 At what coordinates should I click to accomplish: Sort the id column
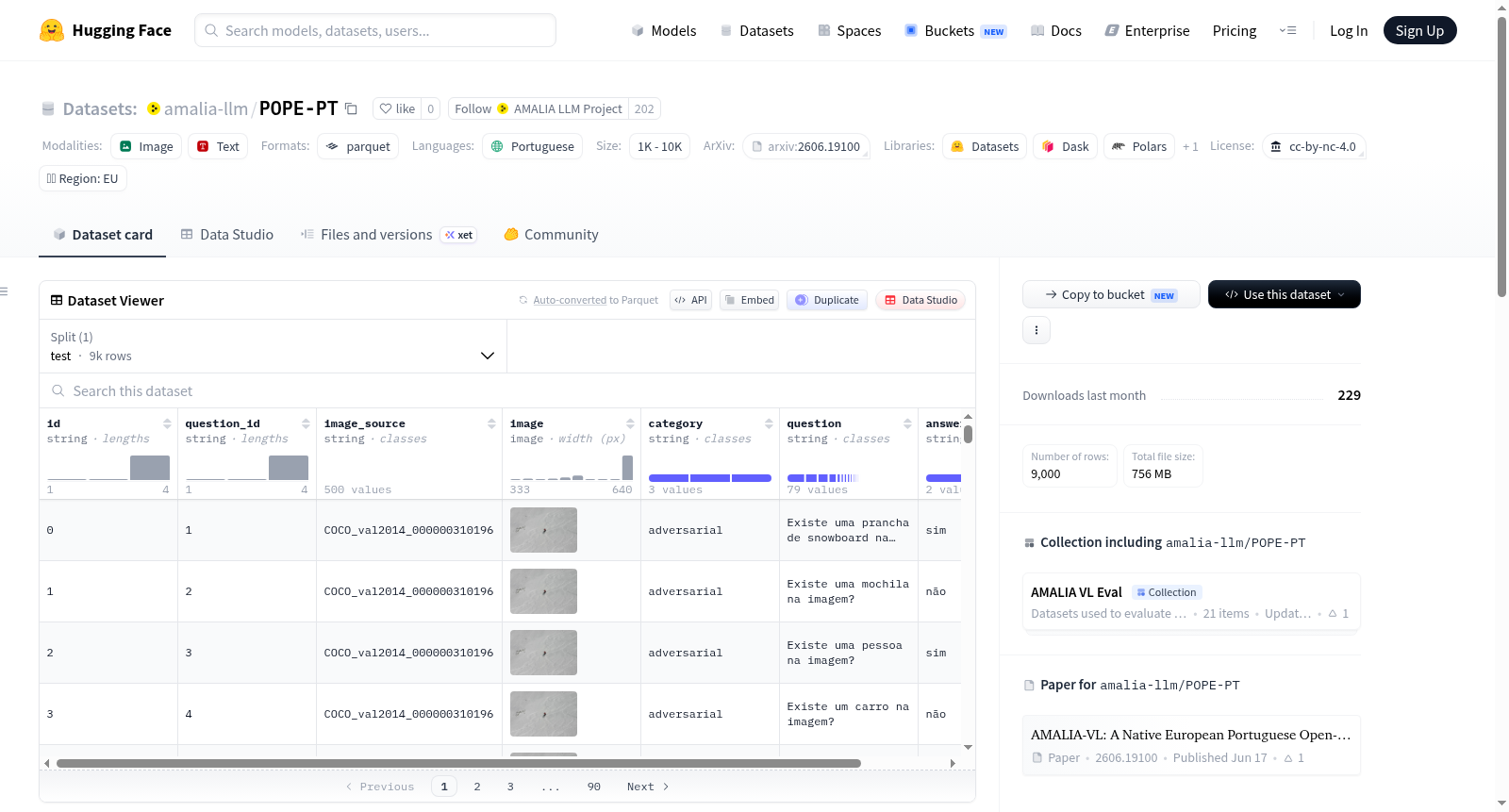167,423
